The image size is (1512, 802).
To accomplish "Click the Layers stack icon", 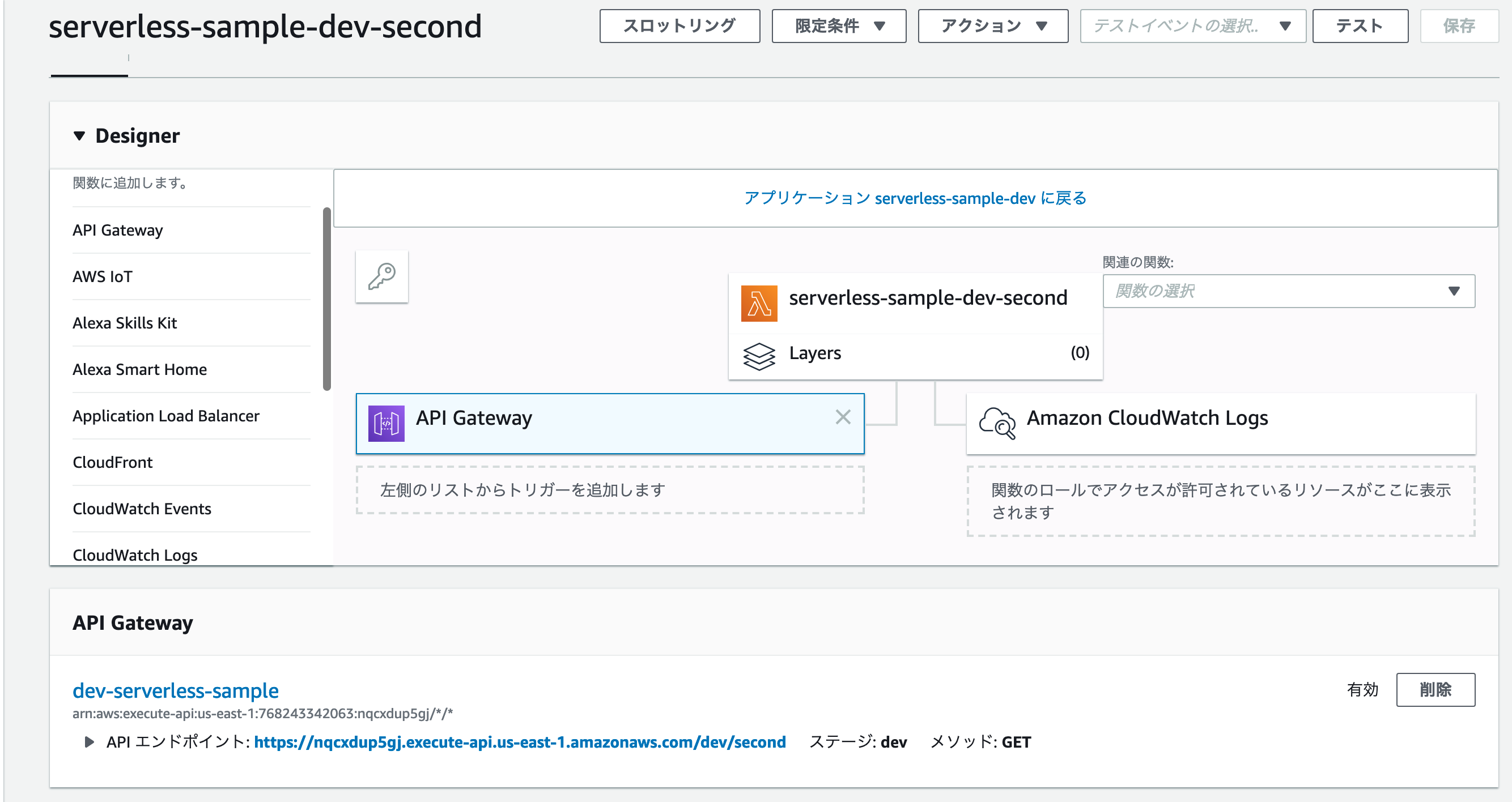I will click(759, 356).
